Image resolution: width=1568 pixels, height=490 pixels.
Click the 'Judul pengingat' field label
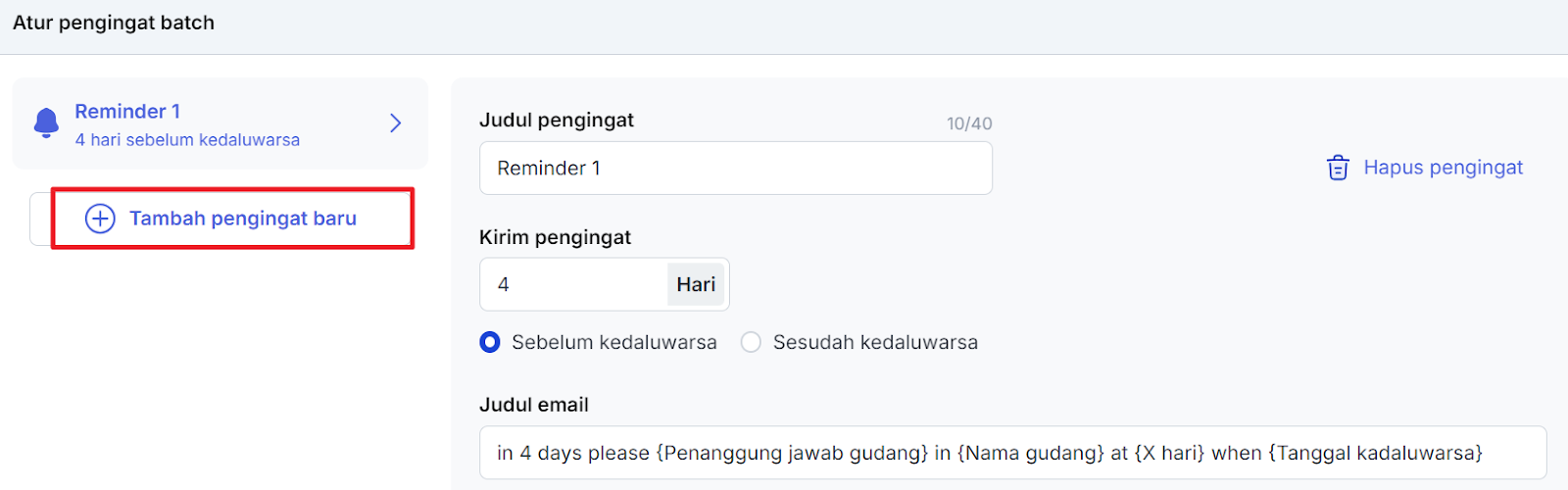click(x=556, y=120)
